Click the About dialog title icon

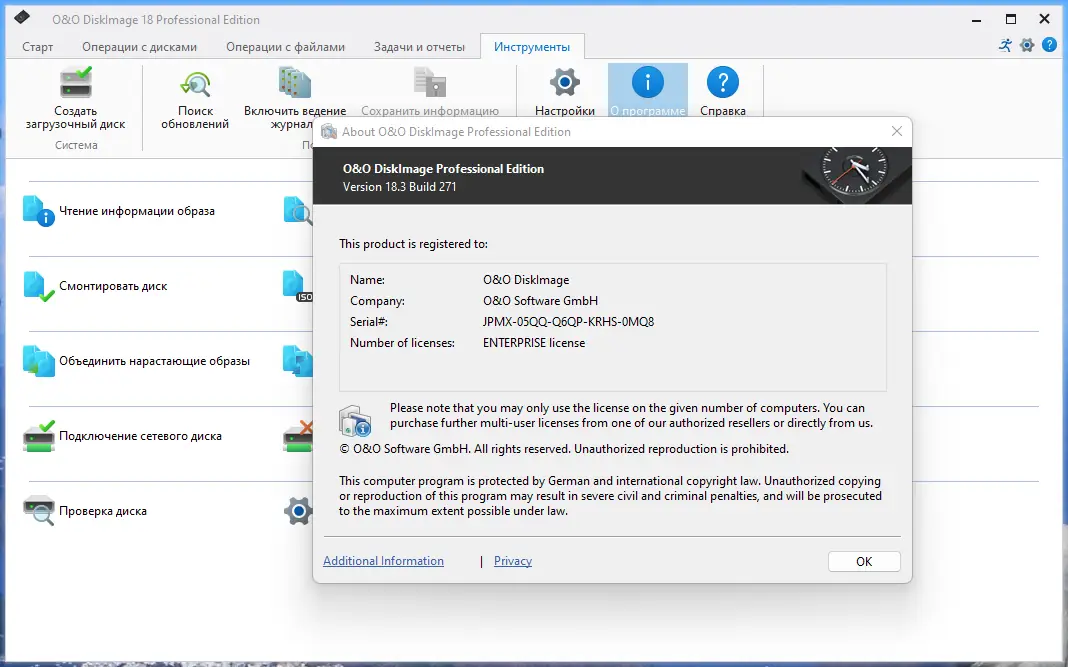(329, 131)
